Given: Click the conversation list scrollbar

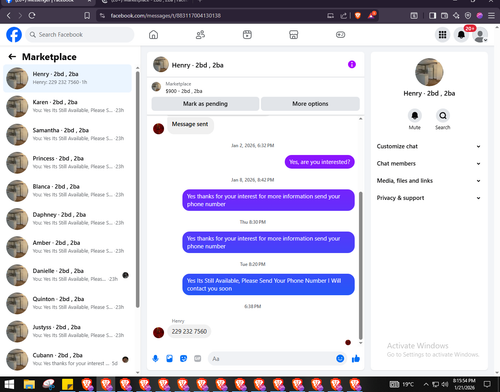Looking at the screenshot, I should [137, 189].
